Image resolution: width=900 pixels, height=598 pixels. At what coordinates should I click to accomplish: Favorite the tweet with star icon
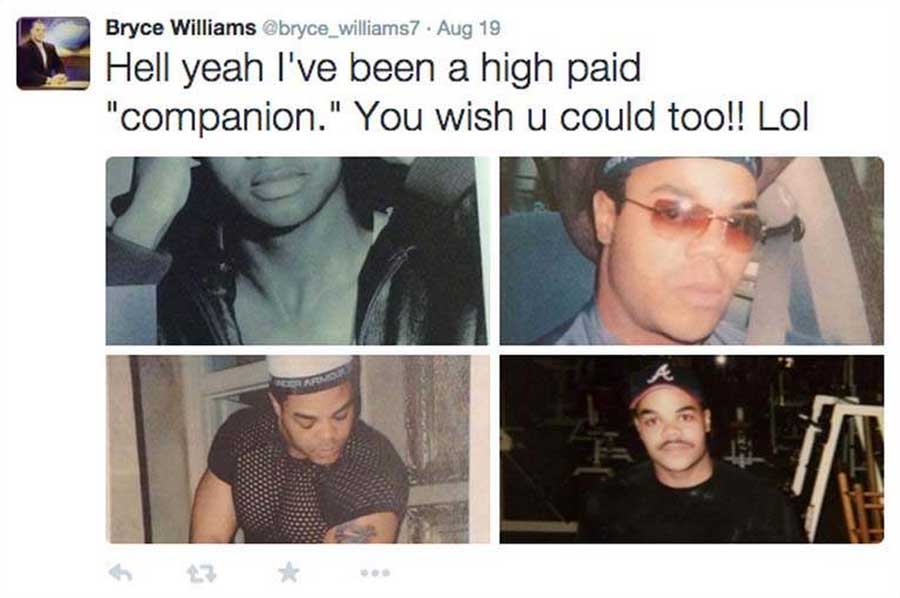(x=289, y=572)
